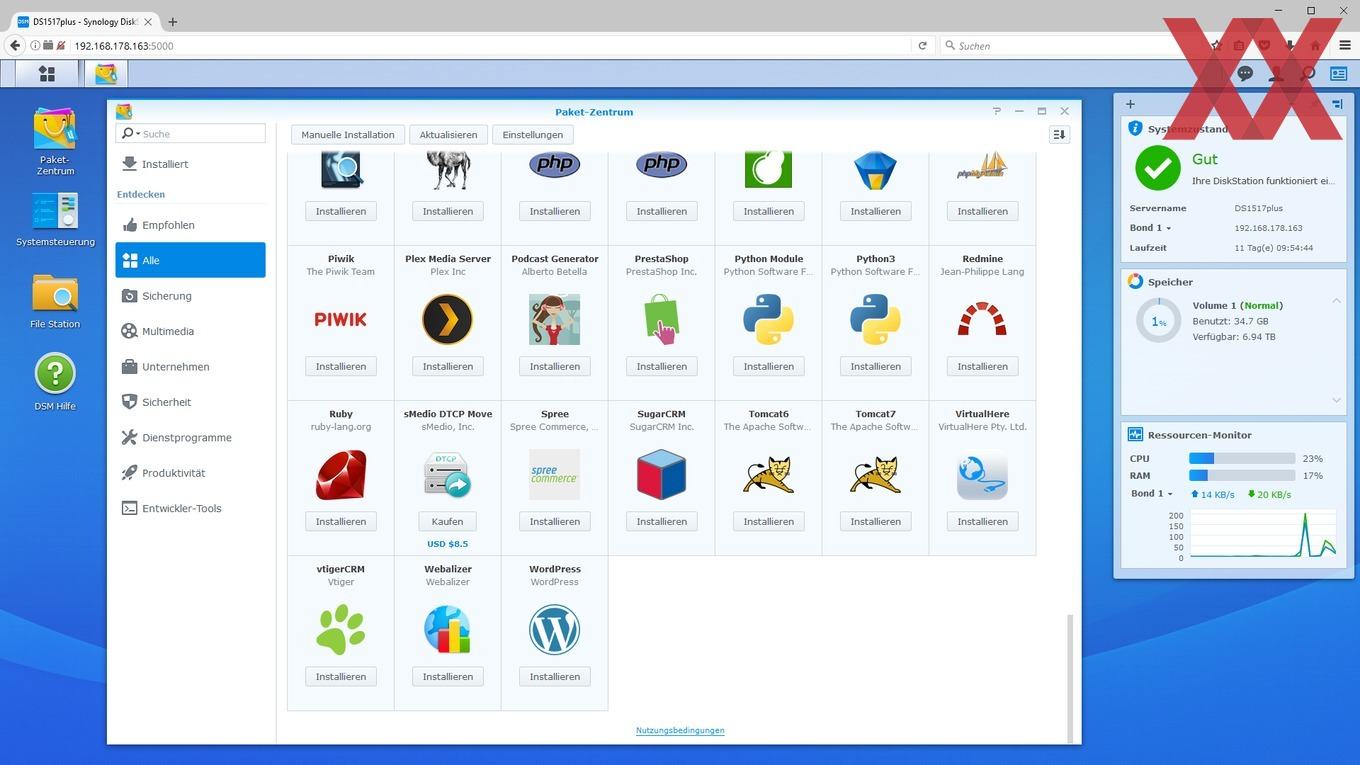This screenshot has height=765, width=1360.
Task: Open the Sicherung category
Action: pyautogui.click(x=190, y=296)
